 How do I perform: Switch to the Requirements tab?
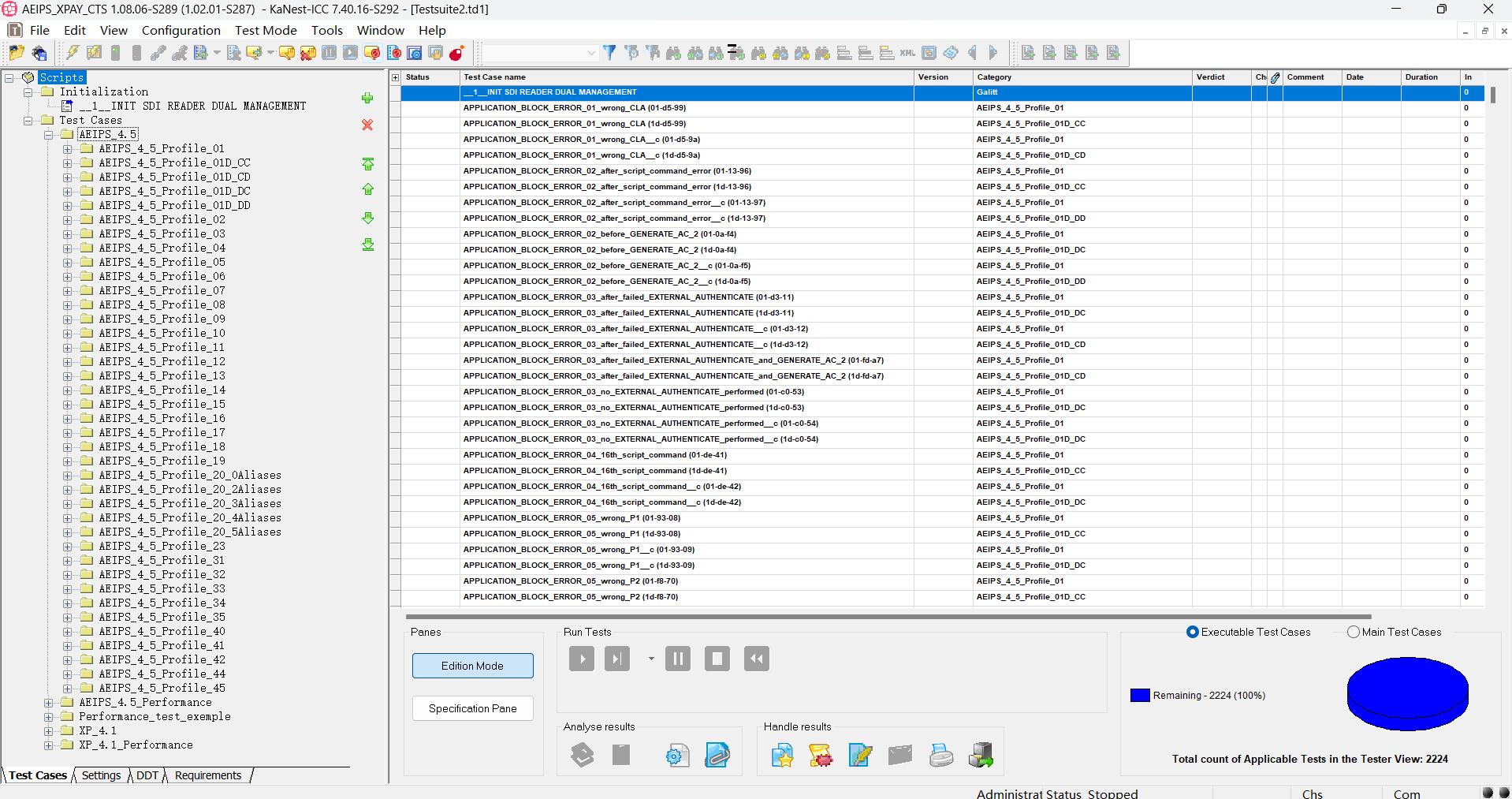(x=208, y=775)
